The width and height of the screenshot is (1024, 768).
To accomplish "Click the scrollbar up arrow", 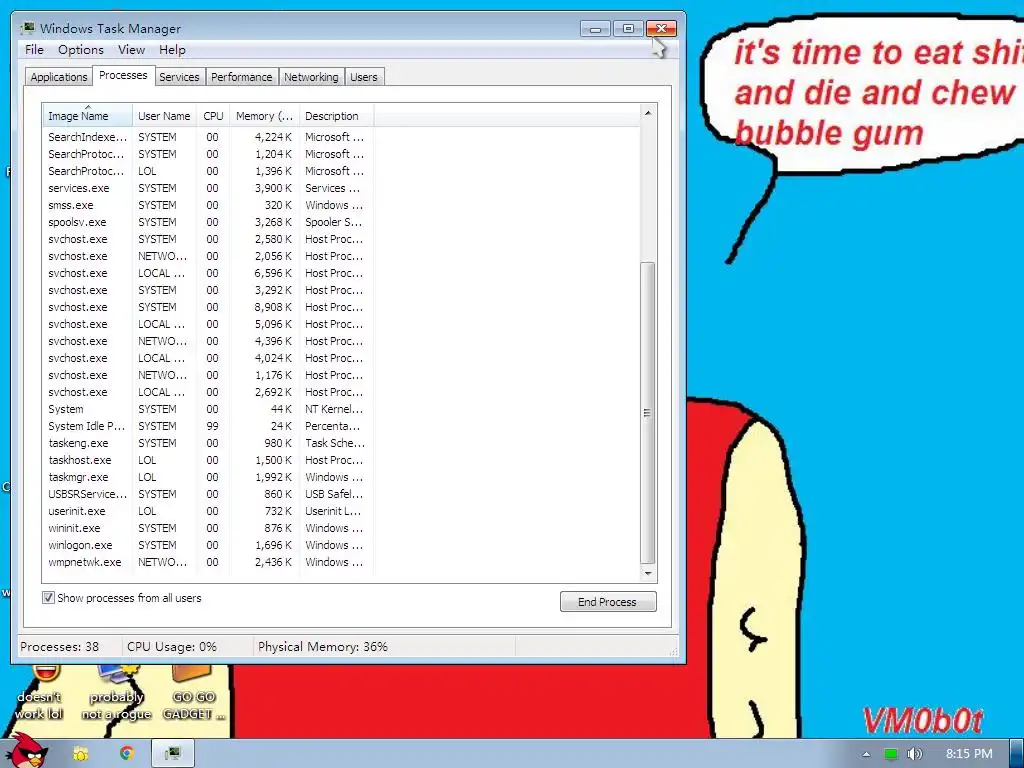I will (x=647, y=113).
